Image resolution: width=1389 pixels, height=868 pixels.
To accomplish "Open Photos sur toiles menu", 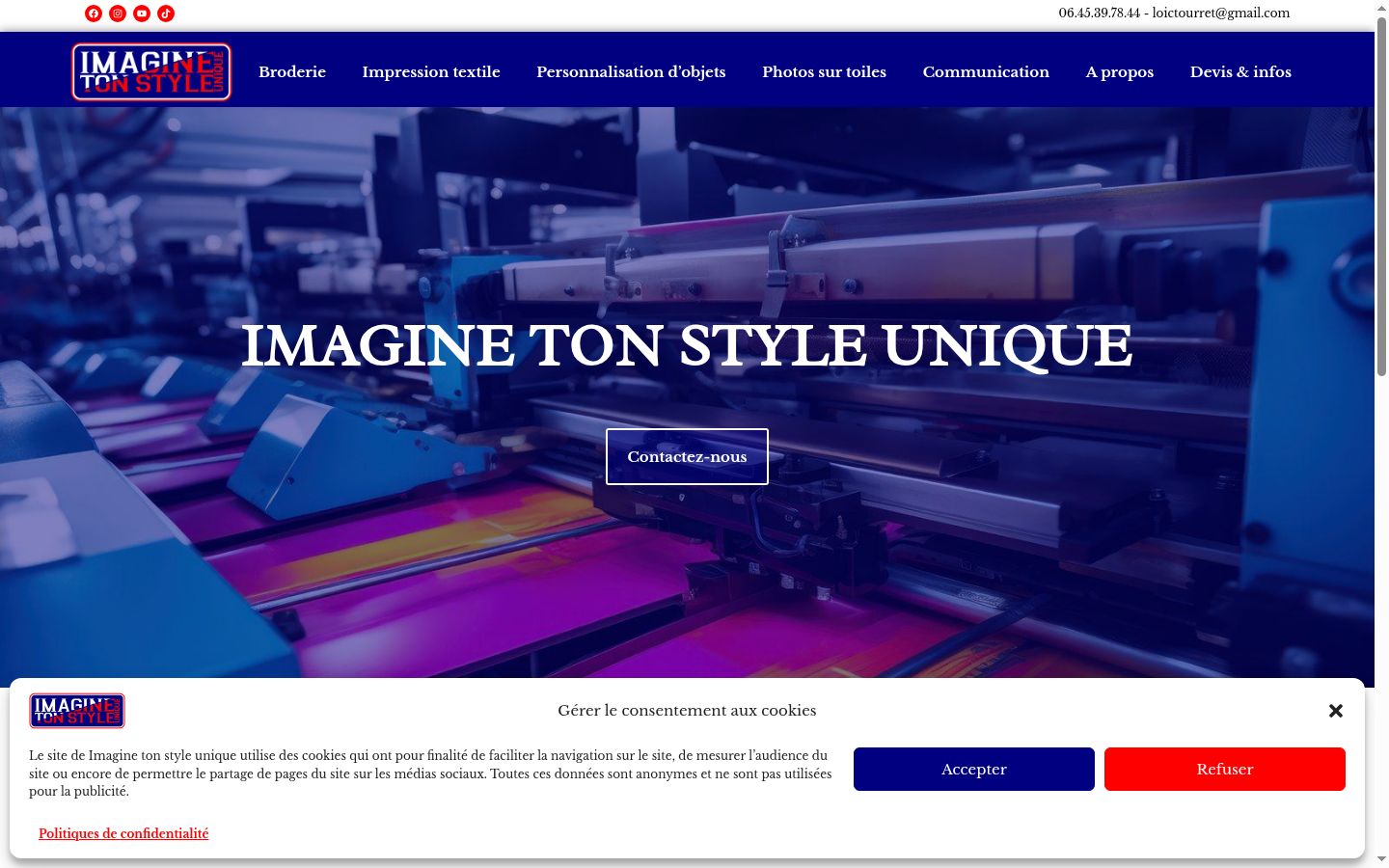I will click(824, 71).
